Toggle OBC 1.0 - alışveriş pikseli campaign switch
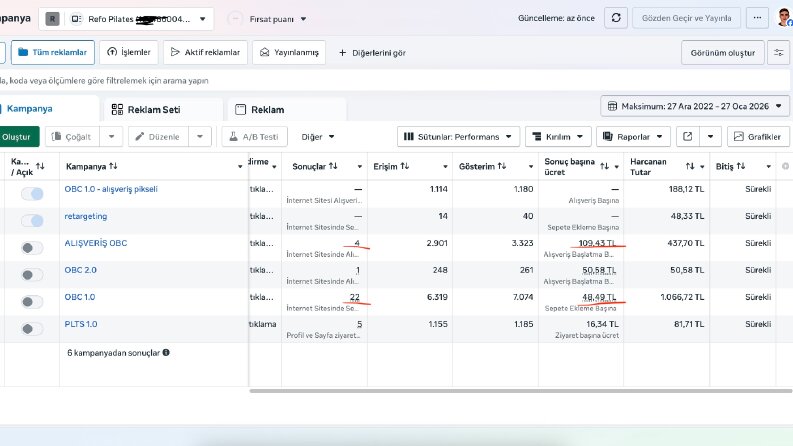This screenshot has height=446, width=793. 32,194
